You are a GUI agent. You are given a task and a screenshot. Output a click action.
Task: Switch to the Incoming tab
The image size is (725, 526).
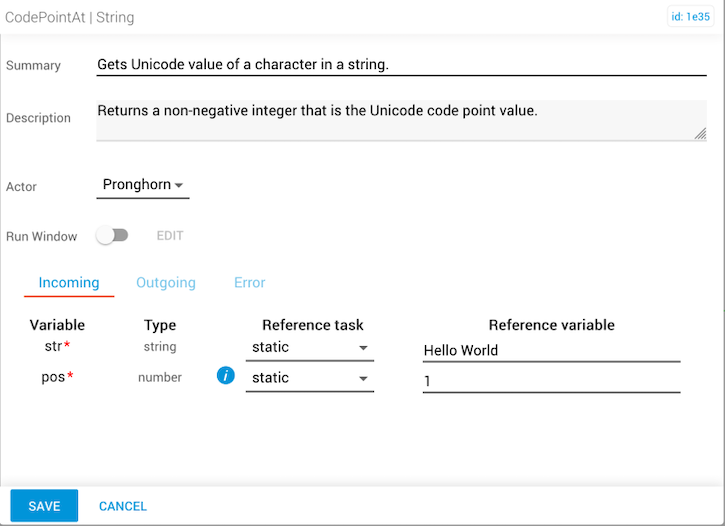(x=69, y=283)
